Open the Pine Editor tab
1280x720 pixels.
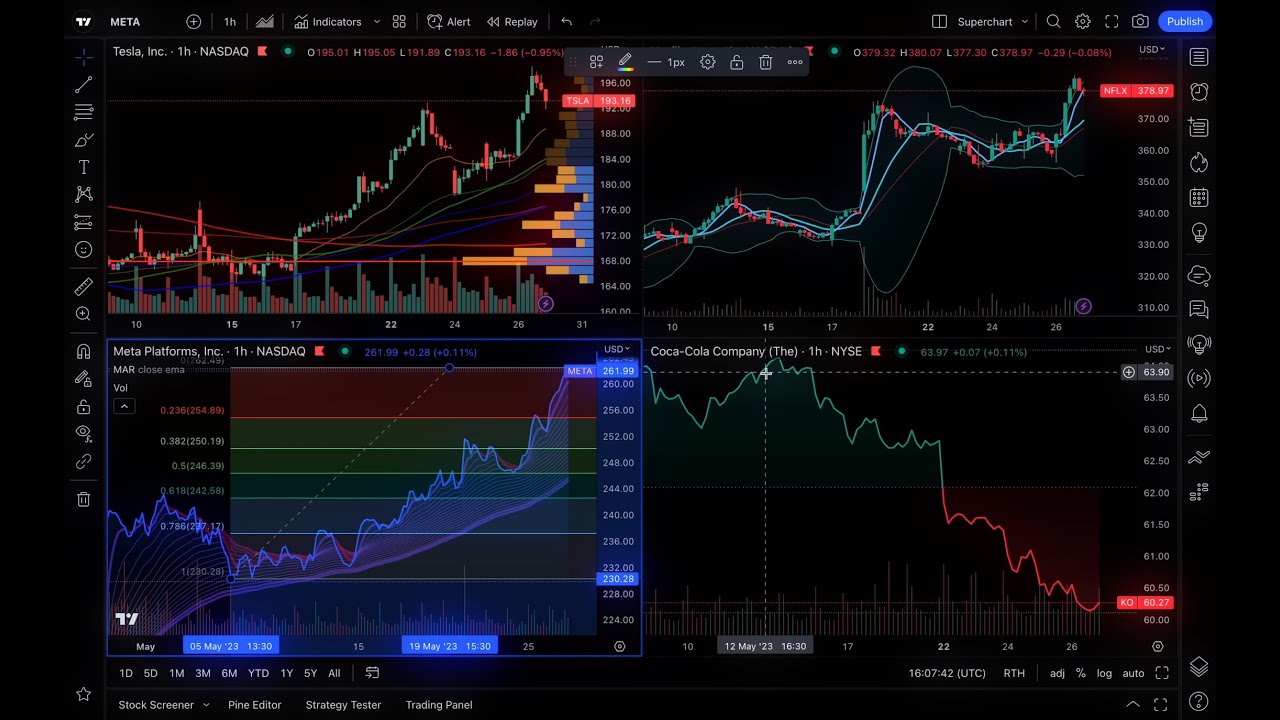click(x=254, y=705)
